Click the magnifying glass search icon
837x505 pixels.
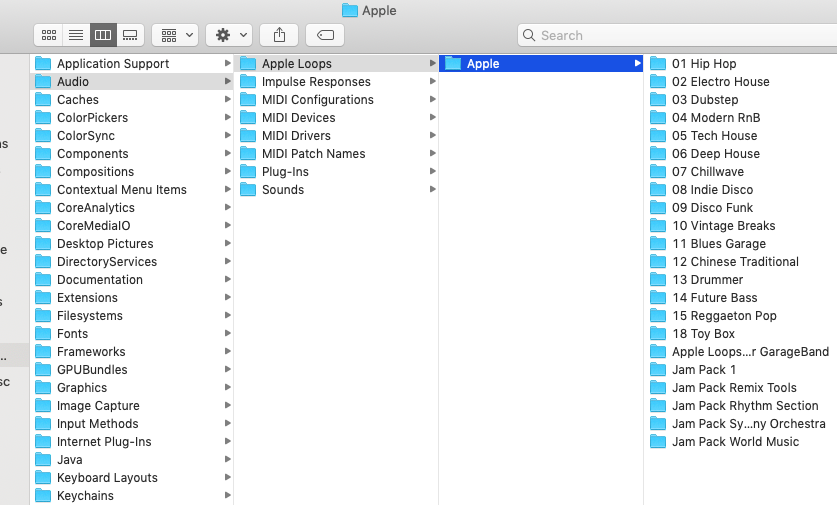(x=528, y=35)
